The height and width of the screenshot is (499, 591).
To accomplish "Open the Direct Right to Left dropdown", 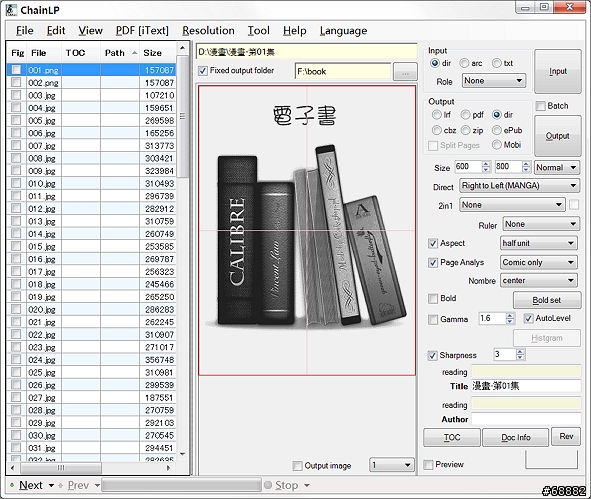I will click(519, 185).
